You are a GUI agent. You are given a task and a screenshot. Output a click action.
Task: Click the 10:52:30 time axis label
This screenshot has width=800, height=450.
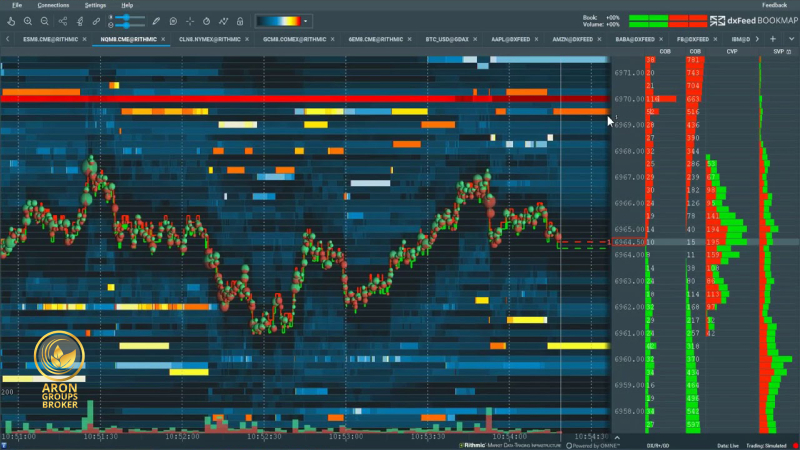pyautogui.click(x=264, y=437)
